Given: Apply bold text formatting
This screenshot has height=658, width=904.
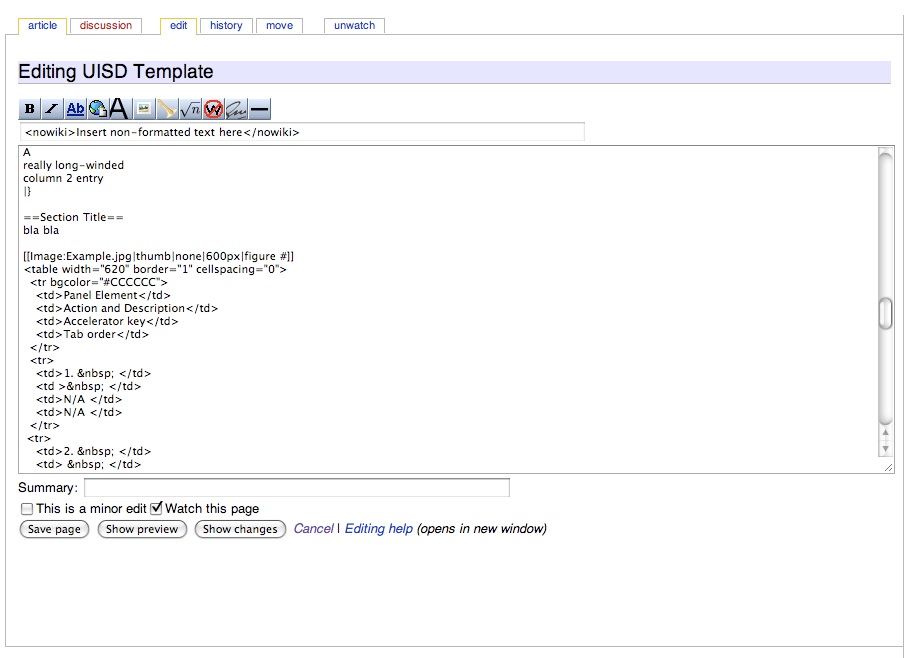Looking at the screenshot, I should 29,109.
